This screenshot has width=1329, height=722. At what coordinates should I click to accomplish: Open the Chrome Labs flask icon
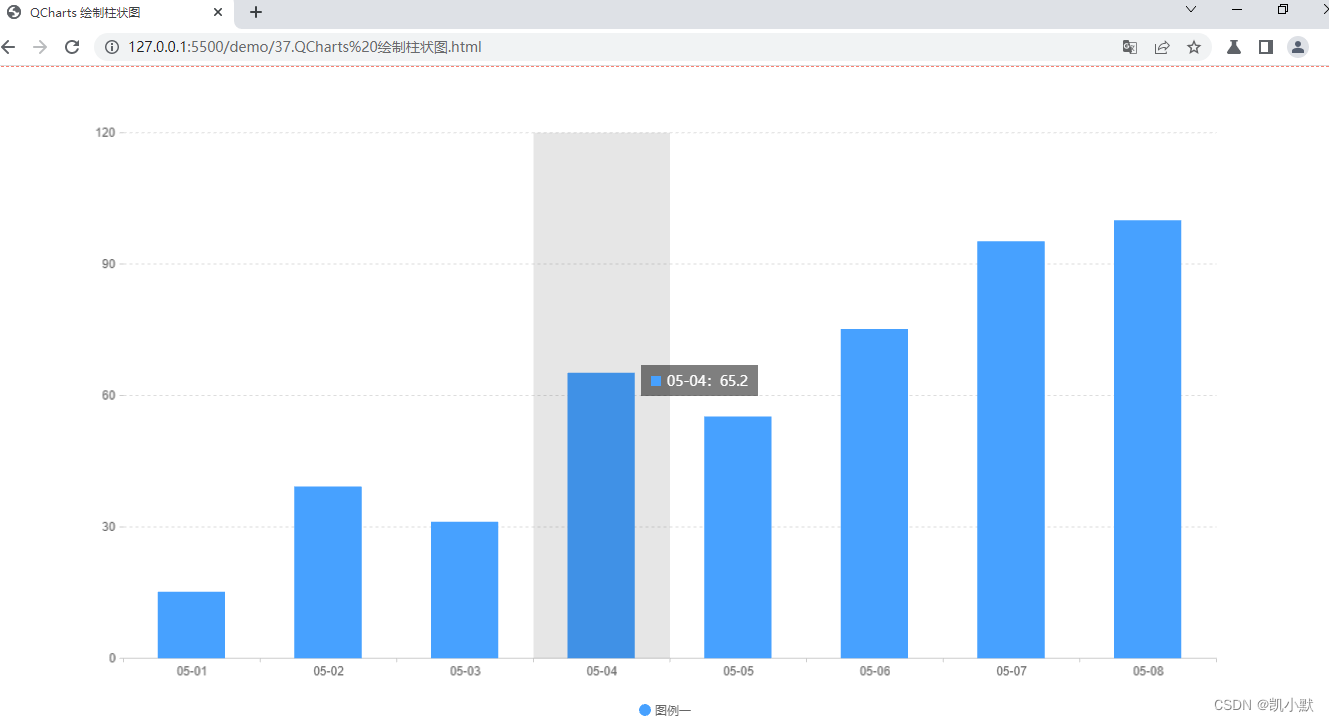point(1234,47)
